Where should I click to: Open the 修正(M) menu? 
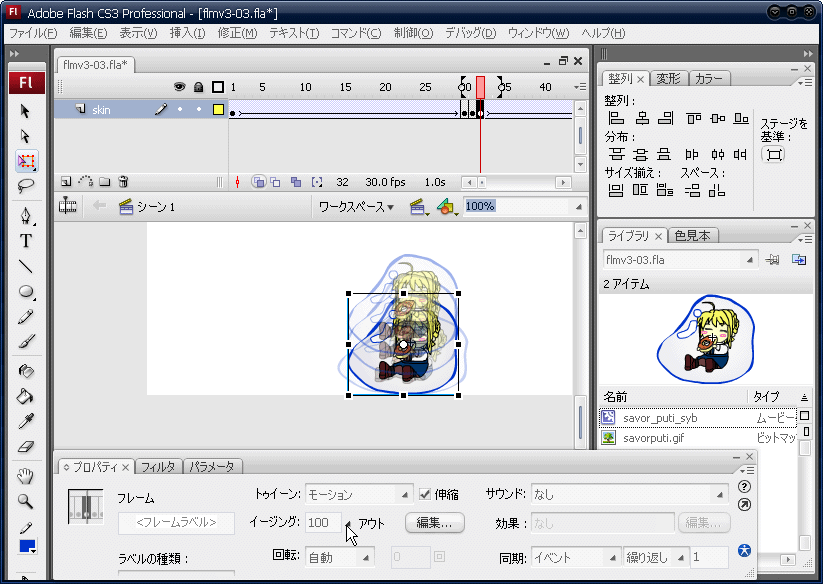237,33
